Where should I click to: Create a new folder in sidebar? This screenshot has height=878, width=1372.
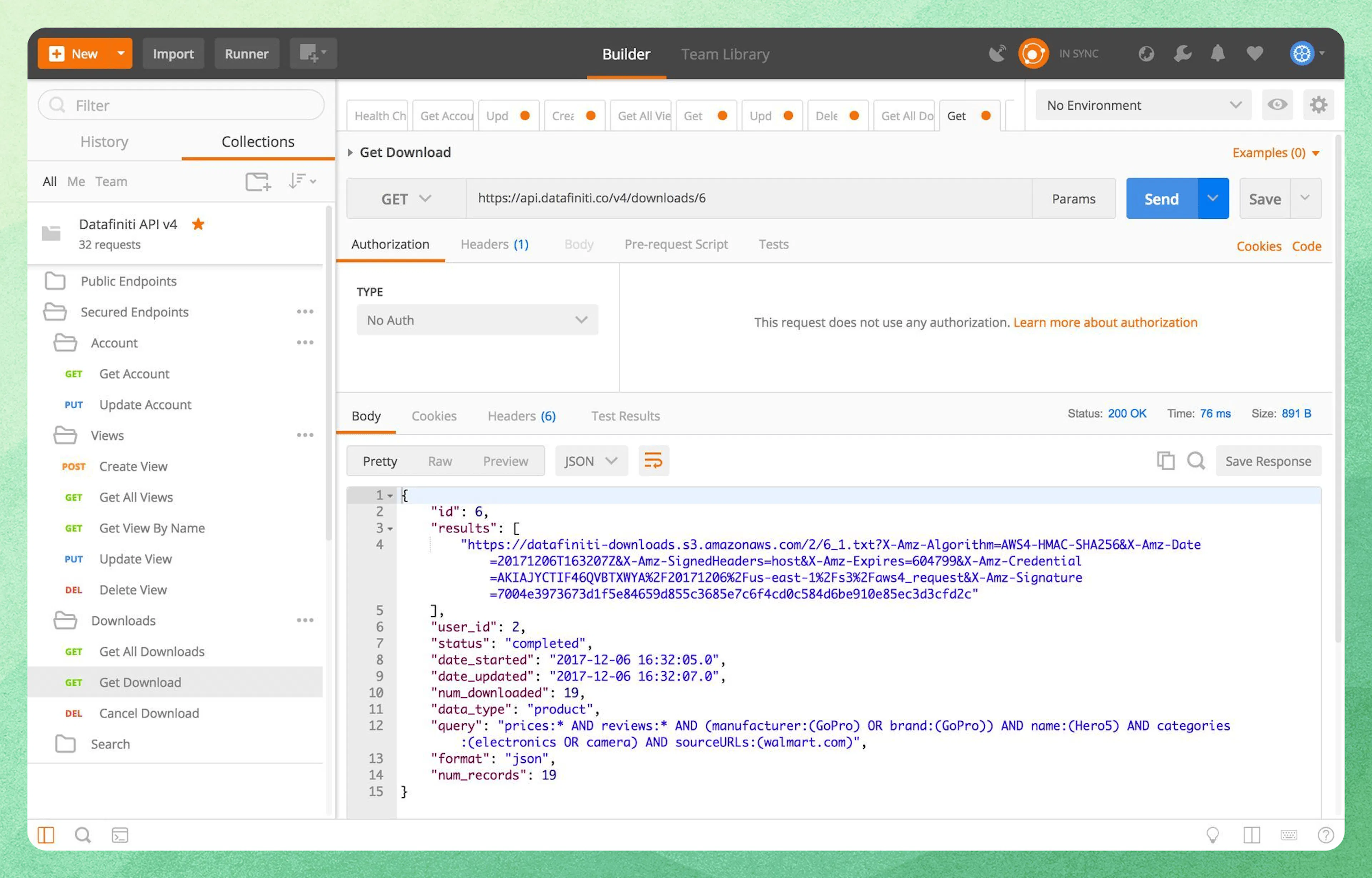pos(258,181)
